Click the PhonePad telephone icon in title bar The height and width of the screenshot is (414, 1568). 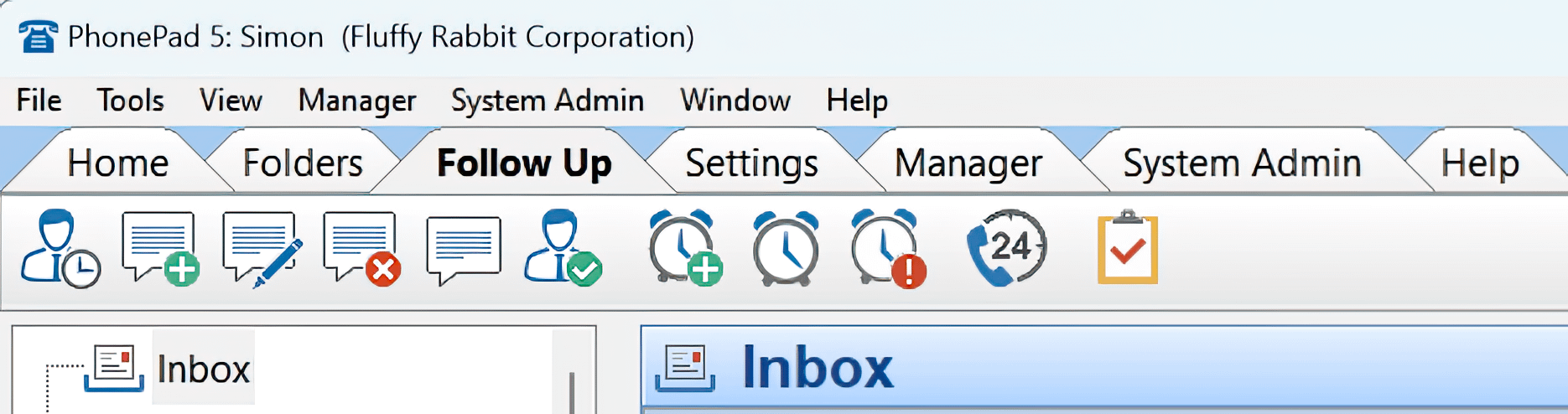(x=38, y=37)
